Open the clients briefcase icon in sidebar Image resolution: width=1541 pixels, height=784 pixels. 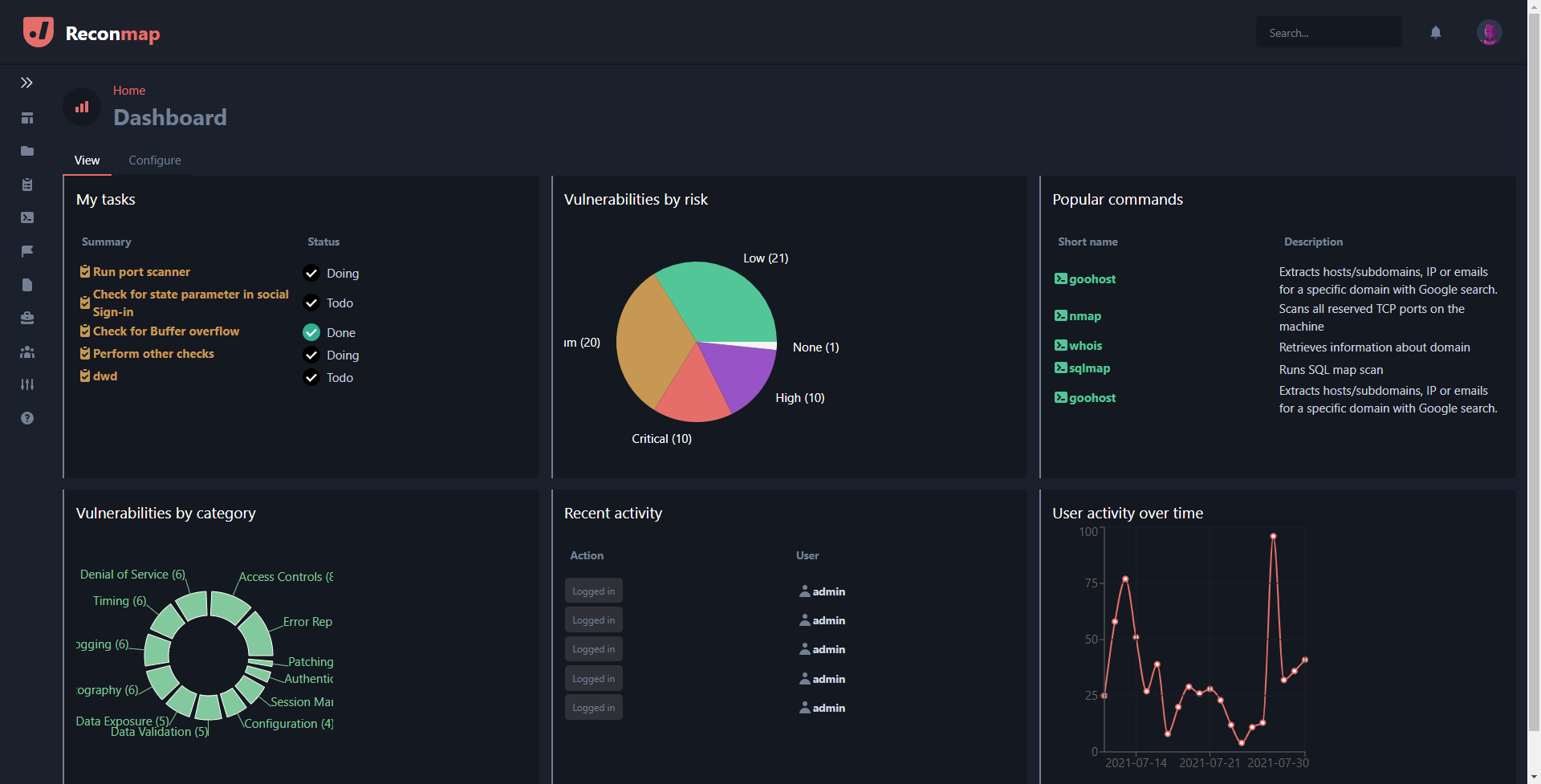pos(27,318)
